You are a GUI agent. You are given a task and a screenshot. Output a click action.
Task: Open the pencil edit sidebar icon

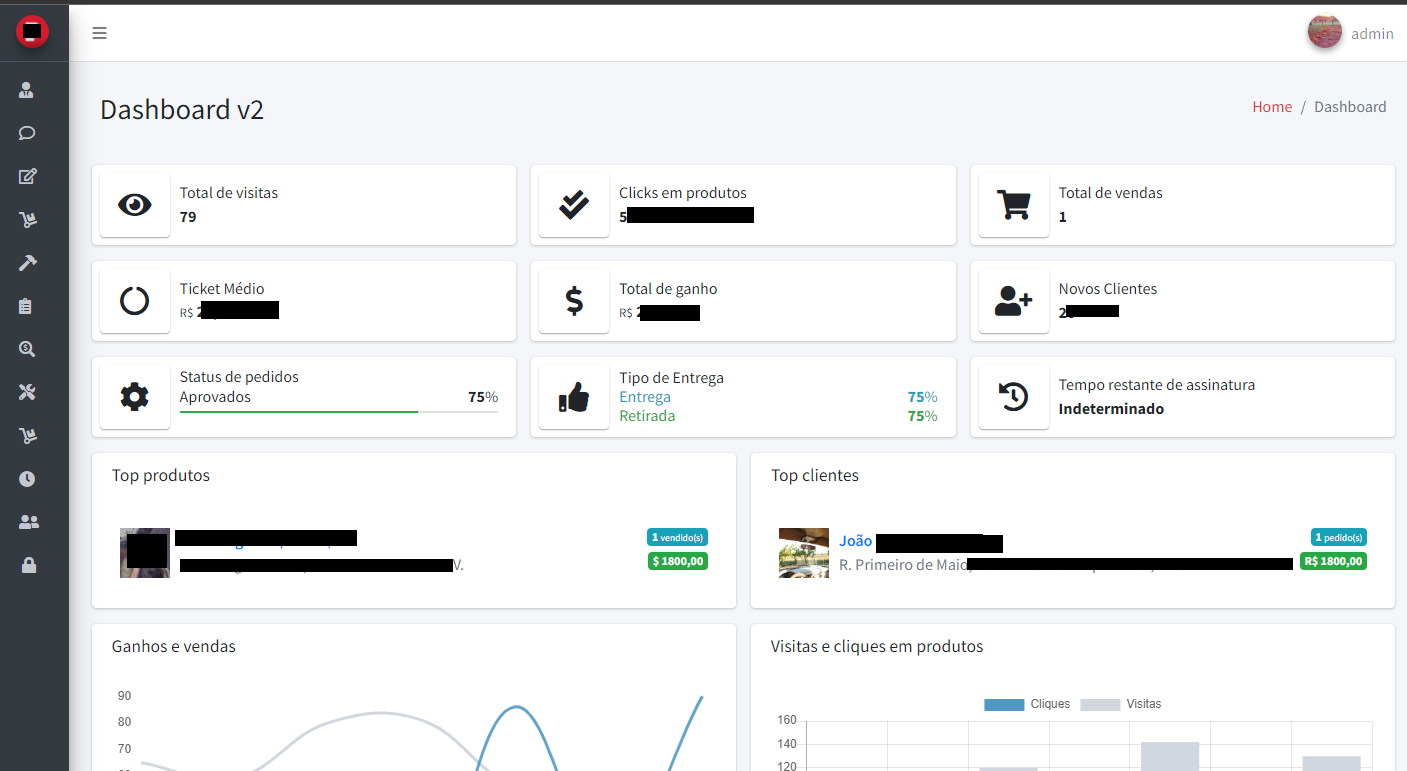pos(27,177)
